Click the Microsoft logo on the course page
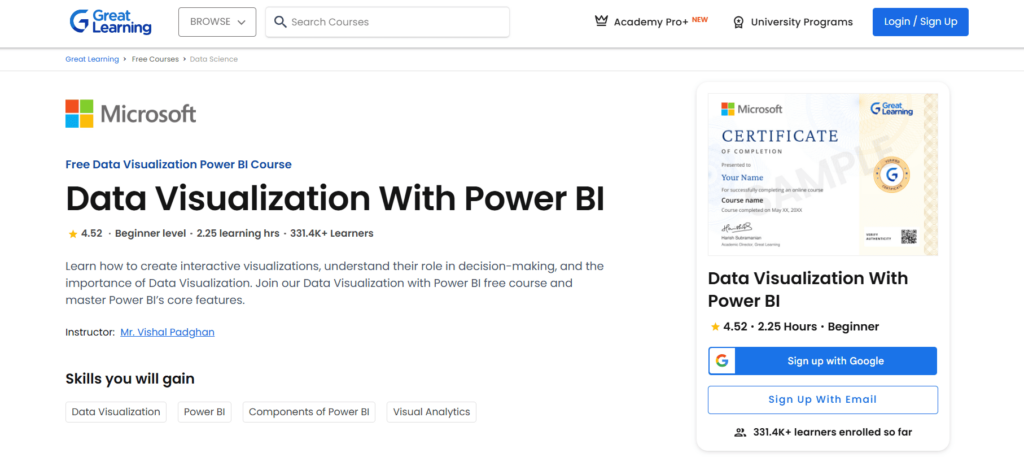 131,114
